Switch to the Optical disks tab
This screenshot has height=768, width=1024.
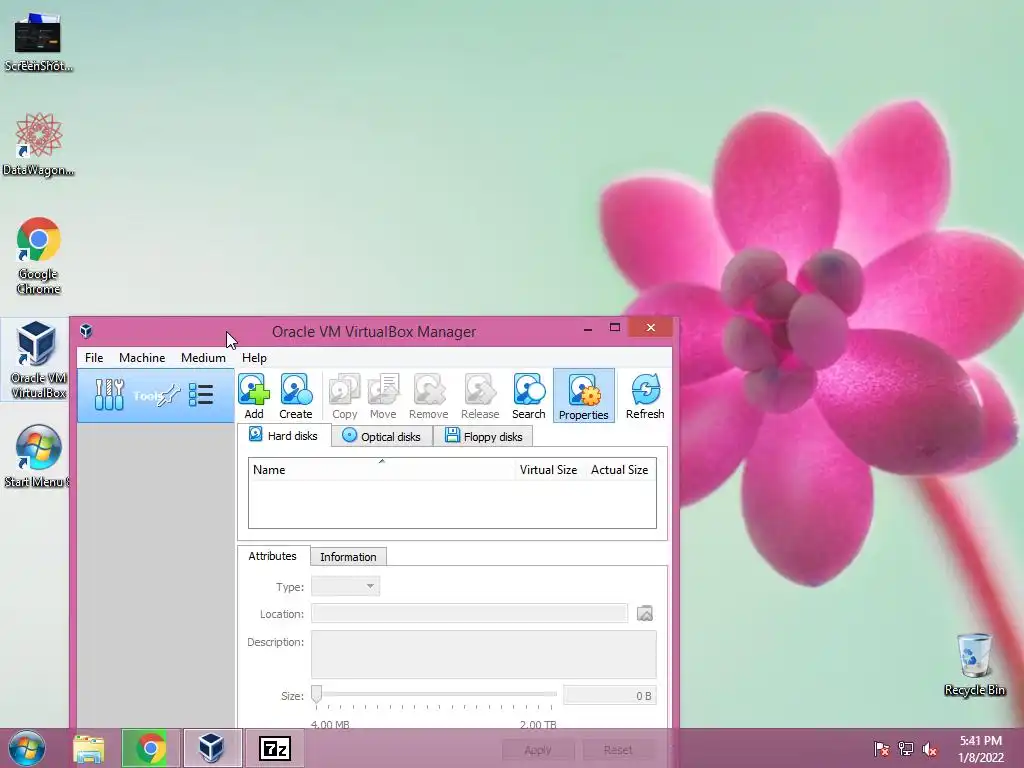[x=382, y=436]
